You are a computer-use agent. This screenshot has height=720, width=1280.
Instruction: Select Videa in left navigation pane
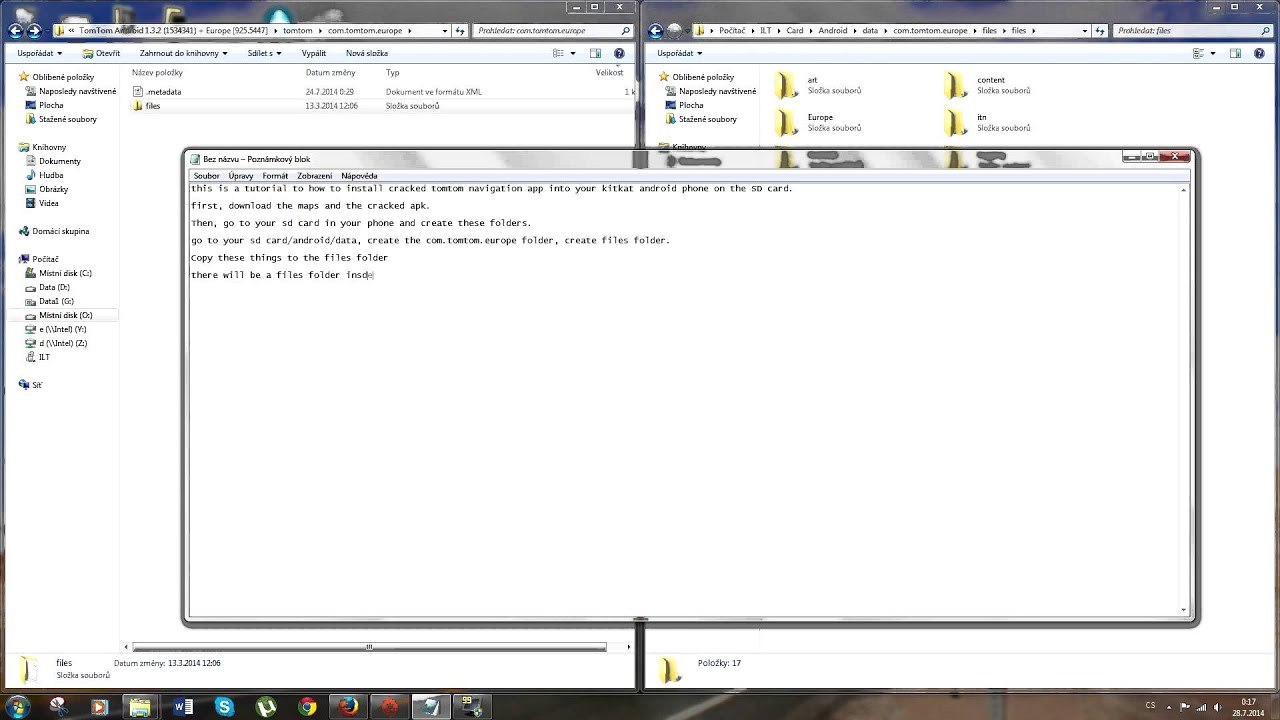[48, 203]
